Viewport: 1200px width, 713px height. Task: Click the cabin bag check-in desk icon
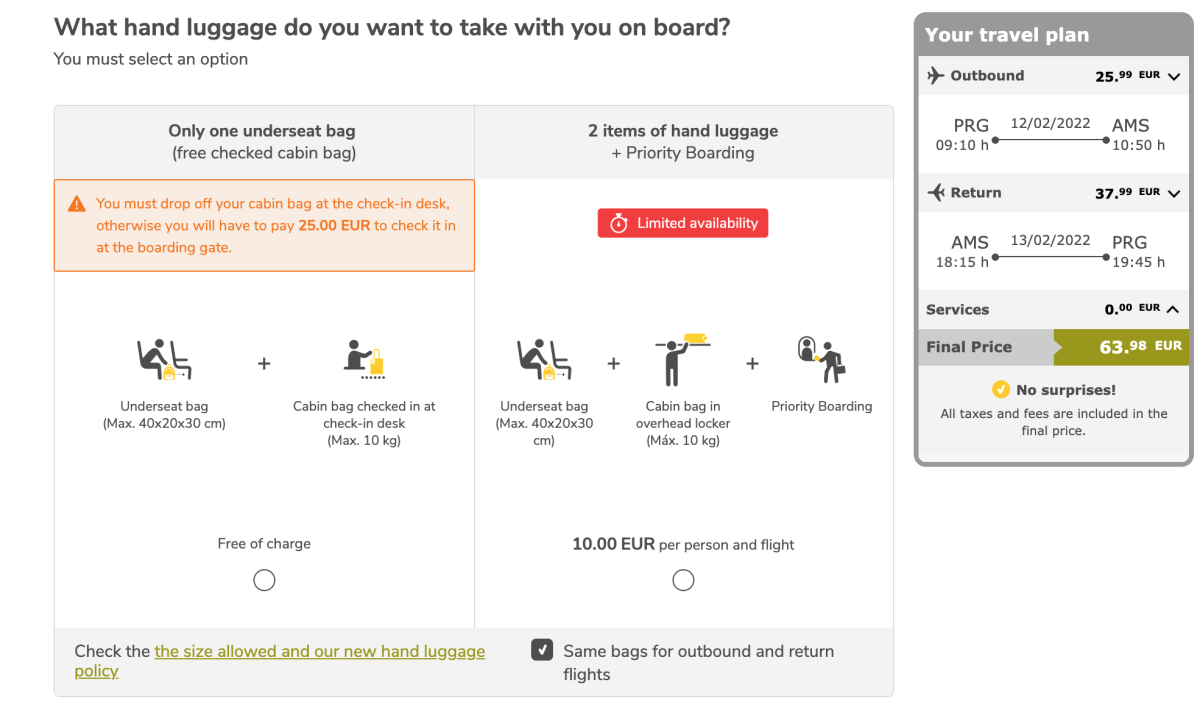364,360
